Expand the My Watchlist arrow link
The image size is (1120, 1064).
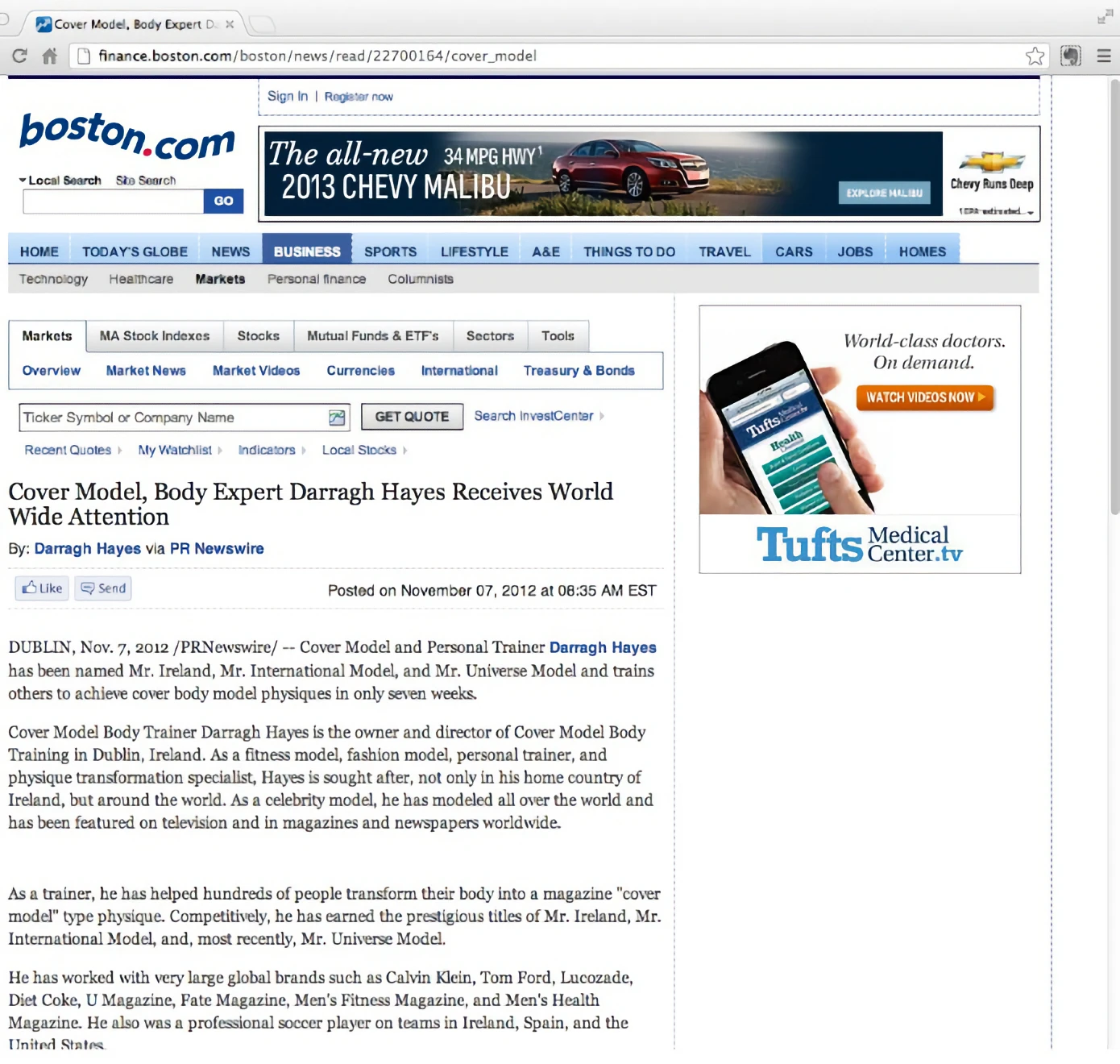pyautogui.click(x=180, y=450)
